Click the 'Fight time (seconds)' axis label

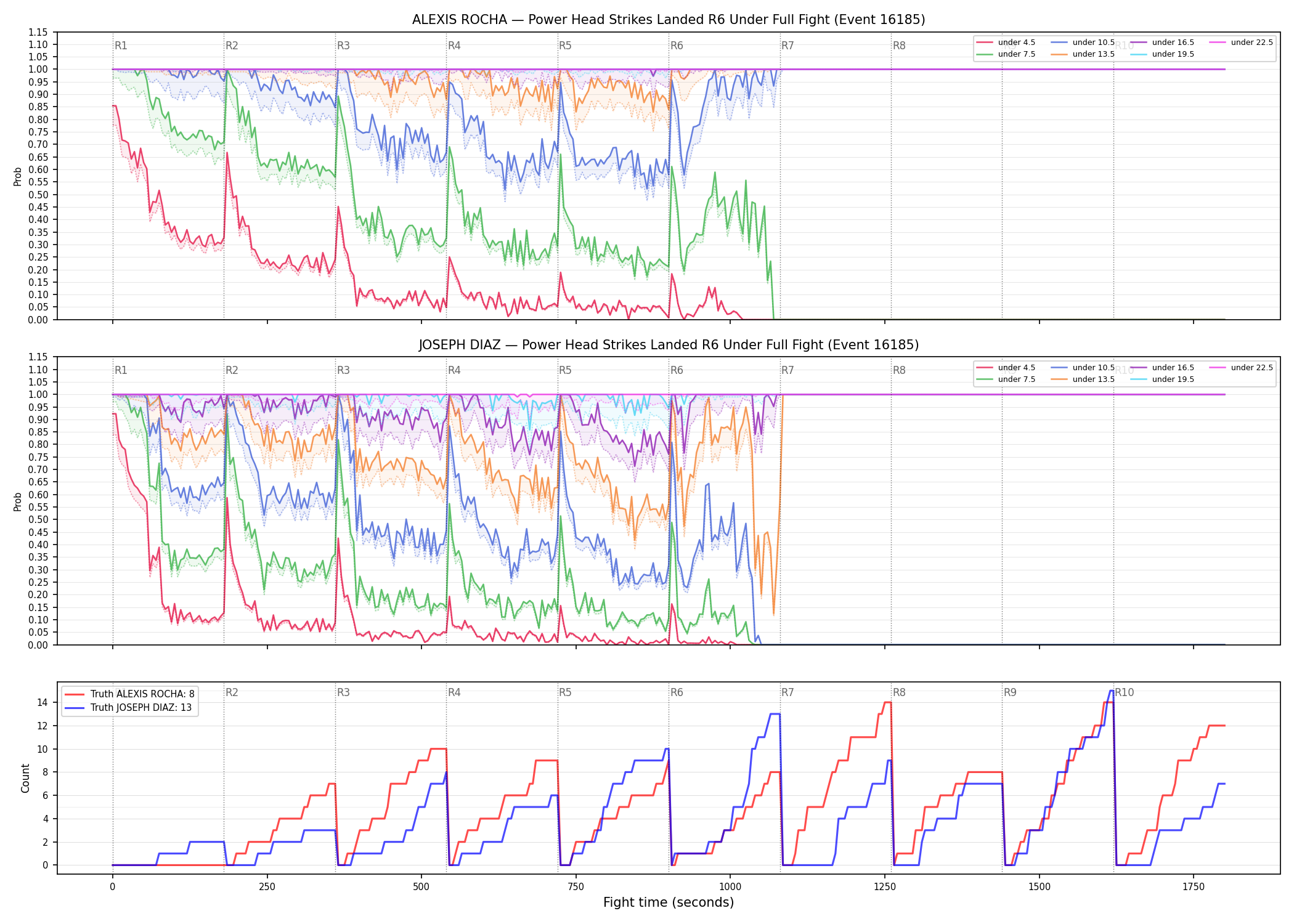pyautogui.click(x=669, y=902)
